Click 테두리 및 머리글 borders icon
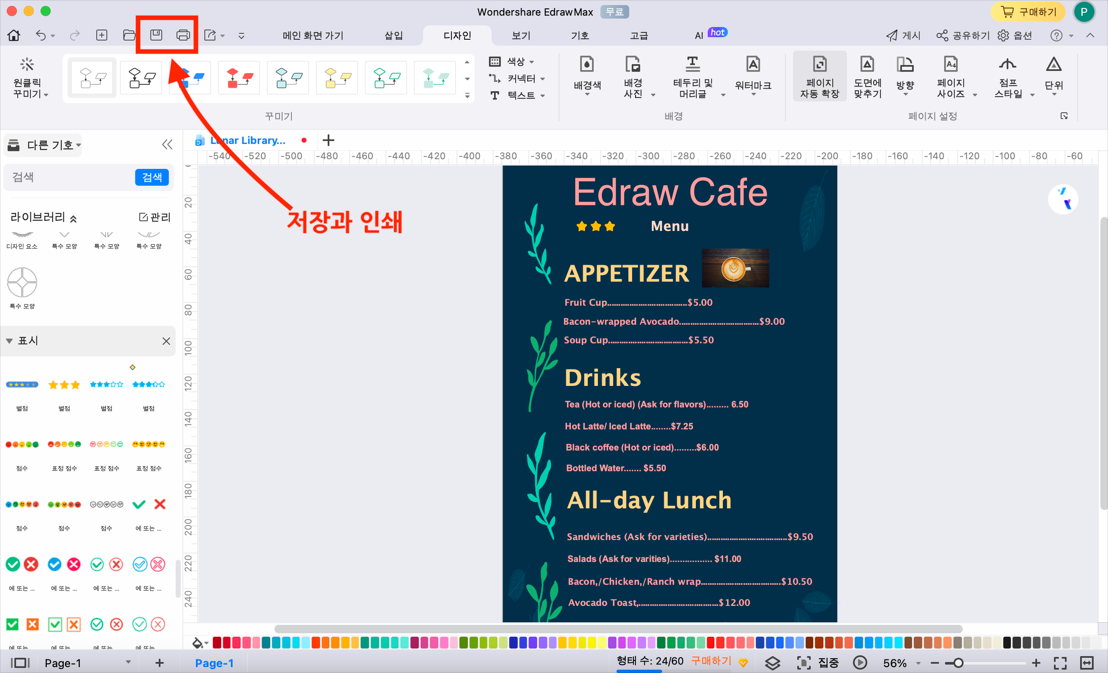Image resolution: width=1108 pixels, height=673 pixels. (x=693, y=77)
